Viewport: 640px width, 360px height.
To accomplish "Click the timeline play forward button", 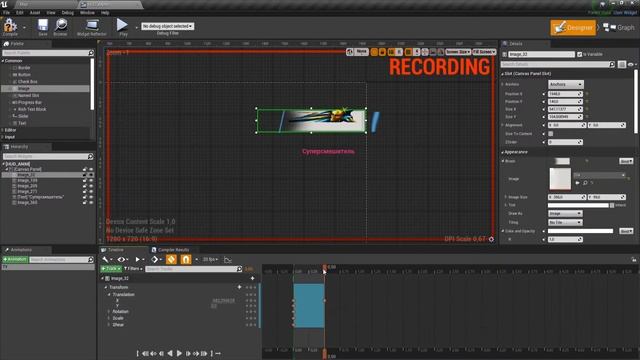I will click(x=179, y=353).
